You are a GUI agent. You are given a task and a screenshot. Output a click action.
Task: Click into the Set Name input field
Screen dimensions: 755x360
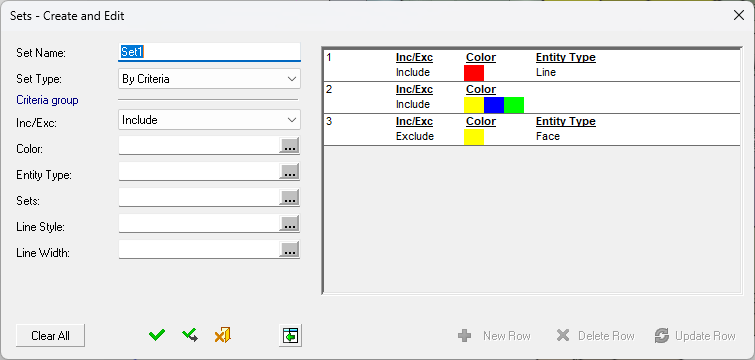209,52
